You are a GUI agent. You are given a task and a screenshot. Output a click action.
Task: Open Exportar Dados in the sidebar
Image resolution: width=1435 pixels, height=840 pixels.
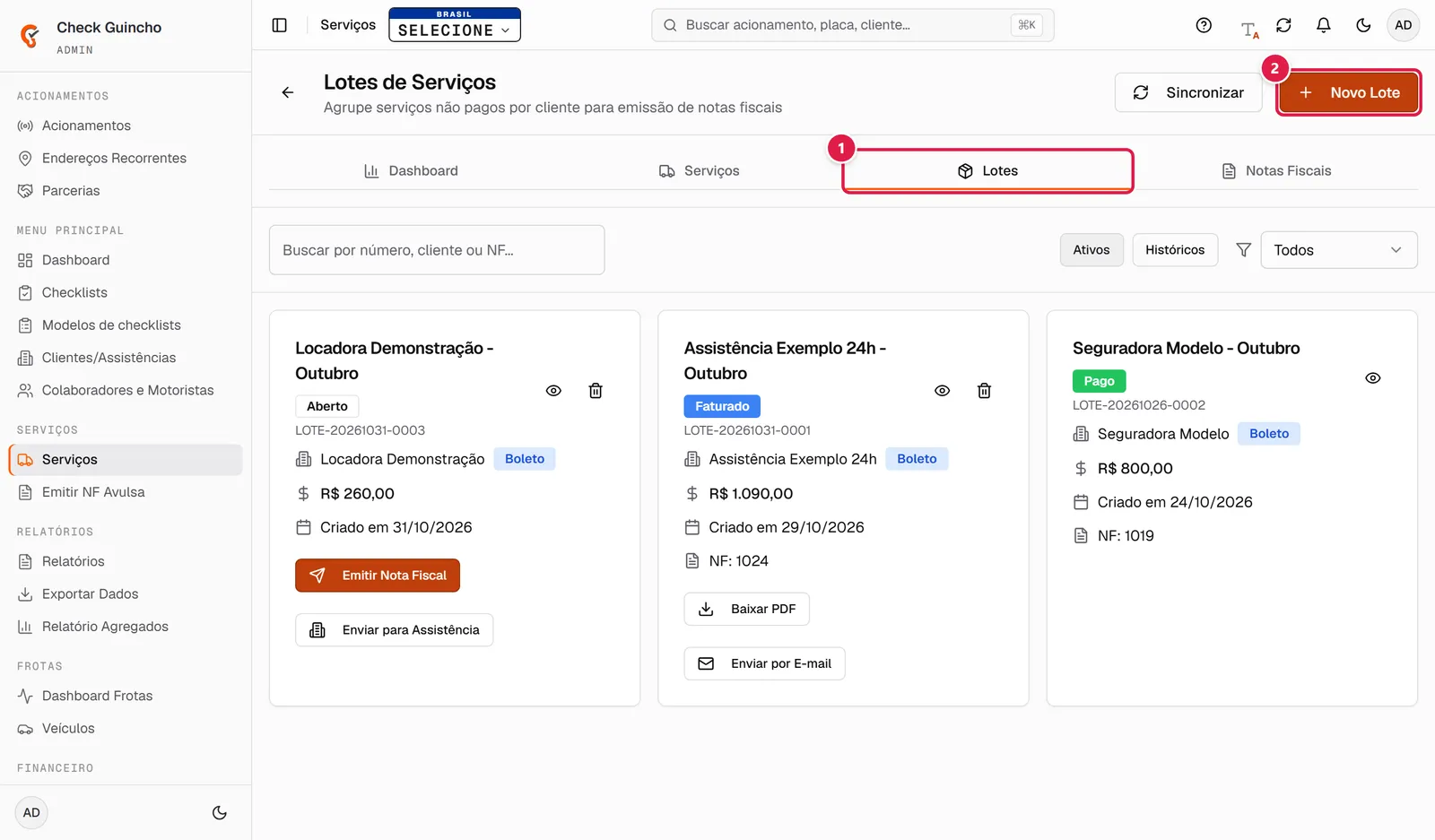tap(126, 594)
